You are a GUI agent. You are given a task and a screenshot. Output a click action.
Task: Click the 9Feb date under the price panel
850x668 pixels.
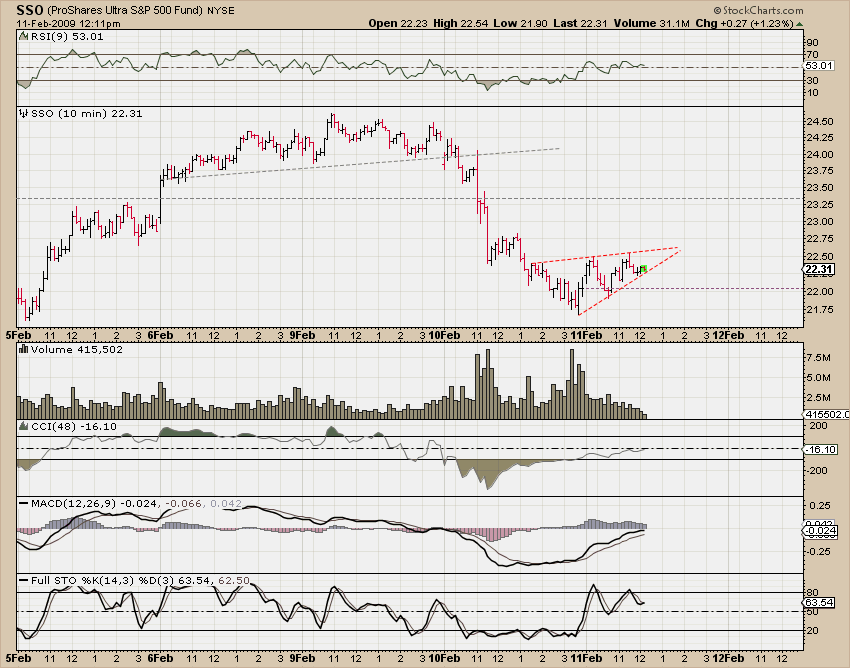pyautogui.click(x=302, y=335)
